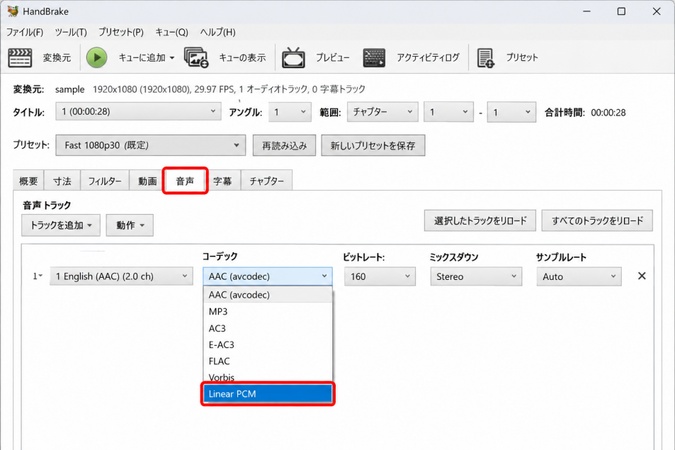Click the プレビュー toolbar label

point(333,58)
